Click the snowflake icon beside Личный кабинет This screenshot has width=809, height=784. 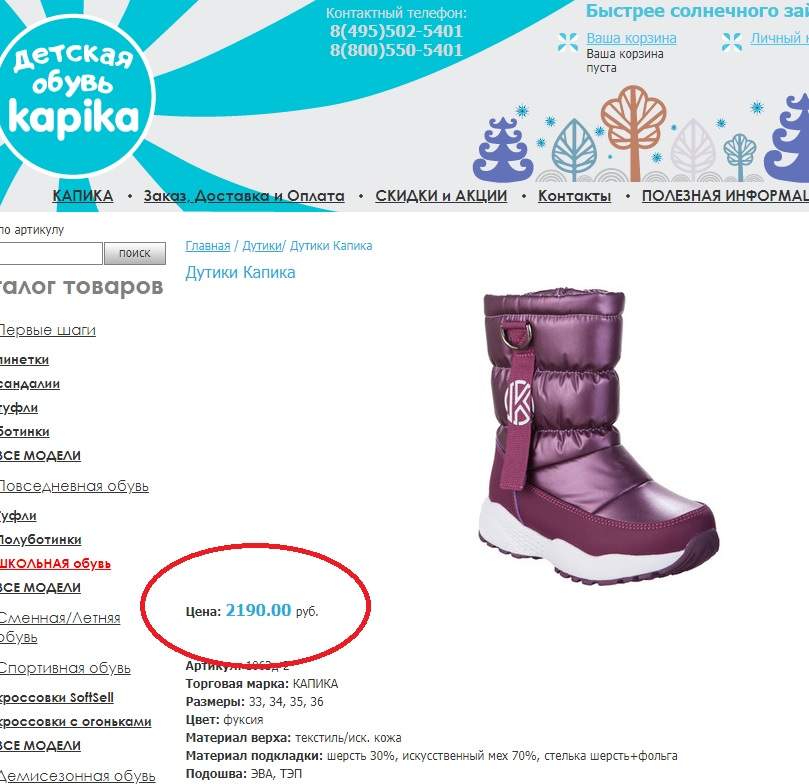(732, 42)
